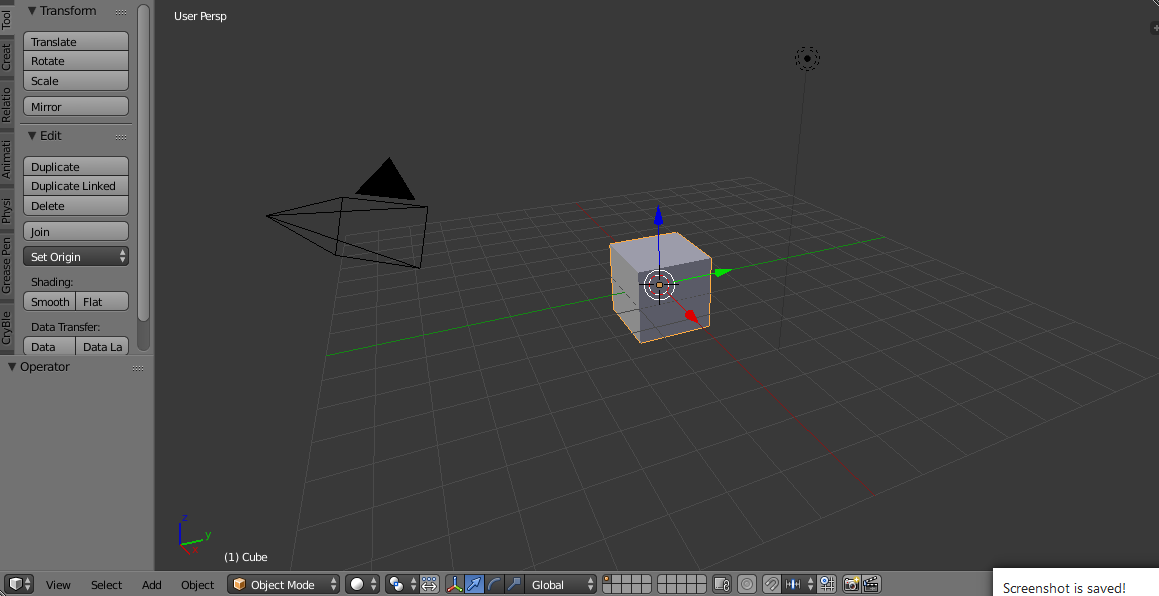Screen dimensions: 1159x596
Task: Enable proportional editing
Action: [748, 584]
